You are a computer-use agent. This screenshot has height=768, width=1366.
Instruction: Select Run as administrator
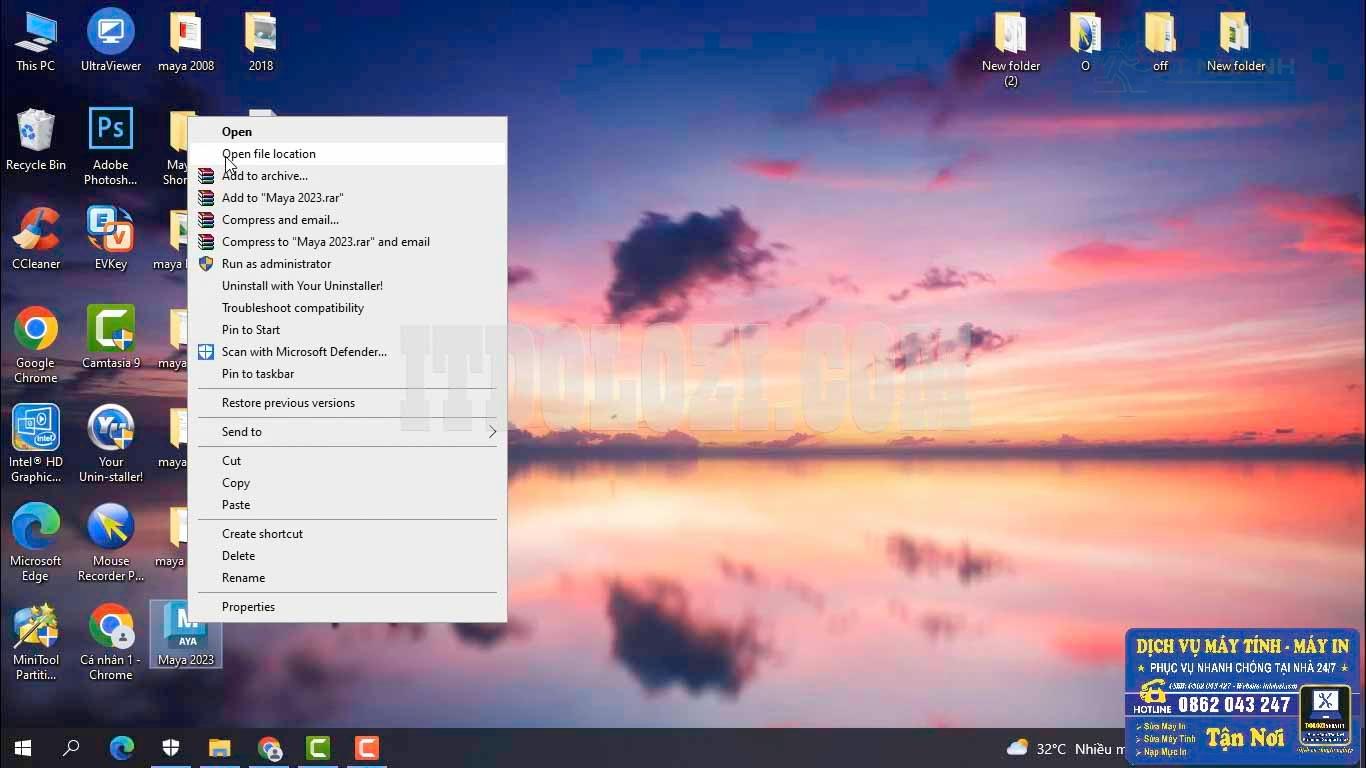276,264
